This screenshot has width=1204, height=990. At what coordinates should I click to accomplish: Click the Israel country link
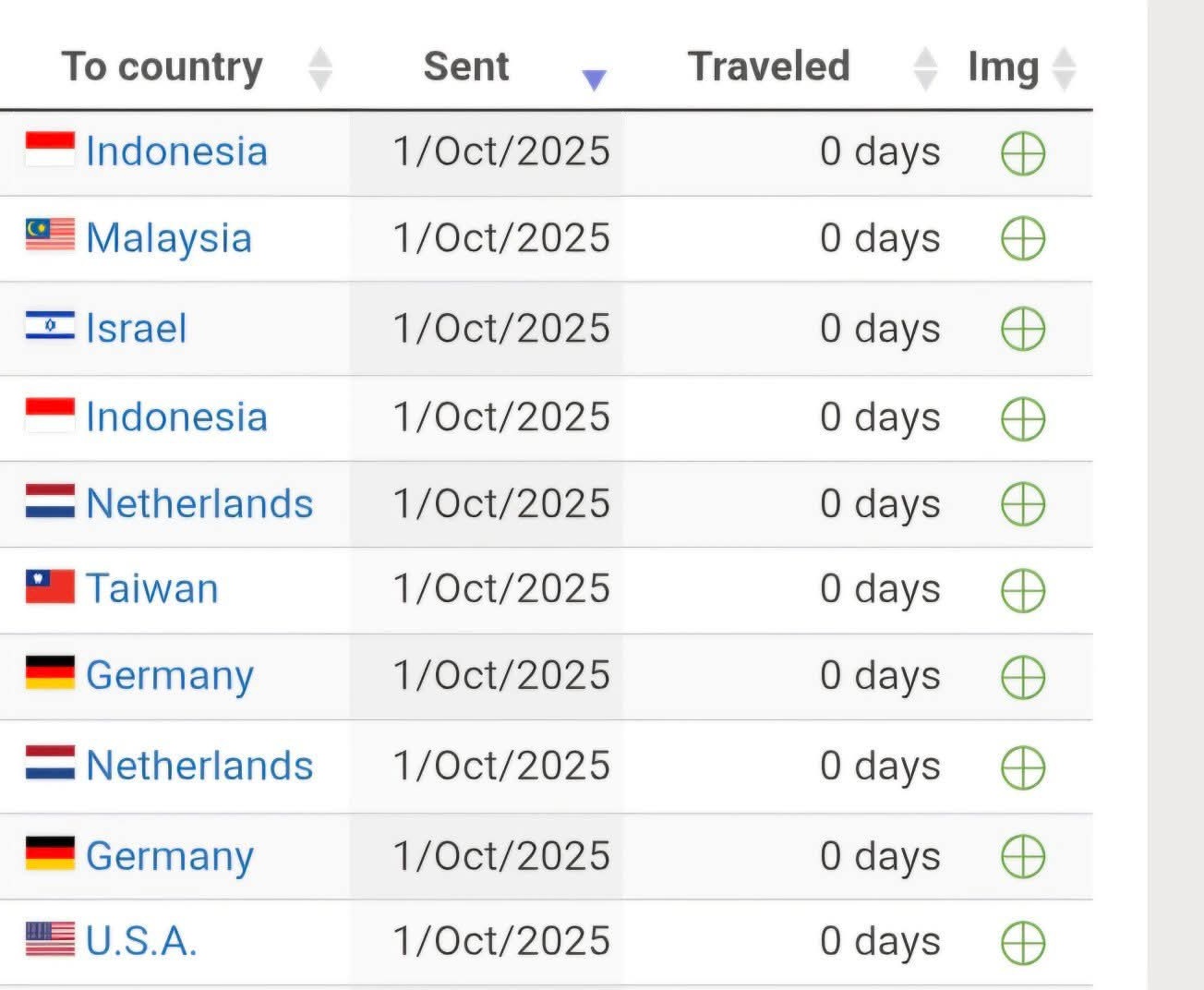click(x=137, y=329)
